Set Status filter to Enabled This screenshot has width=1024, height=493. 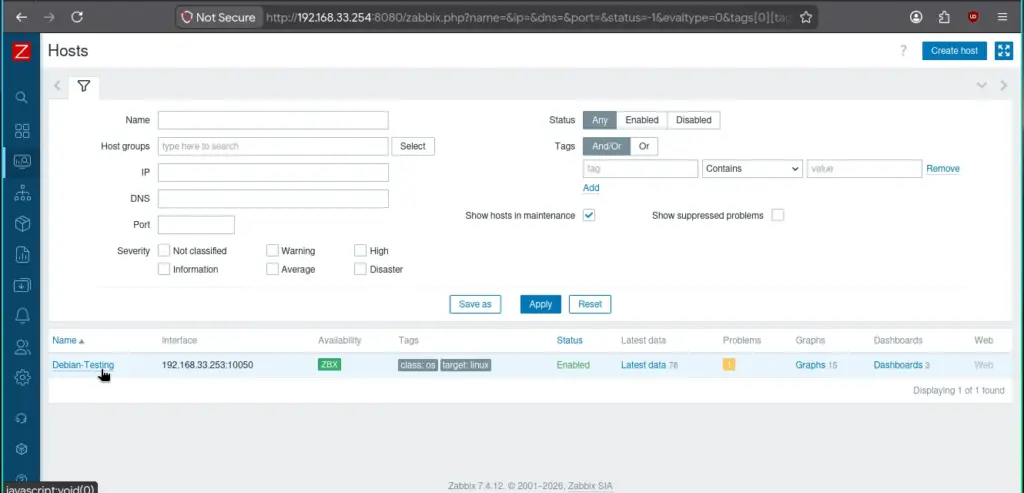[x=642, y=120]
